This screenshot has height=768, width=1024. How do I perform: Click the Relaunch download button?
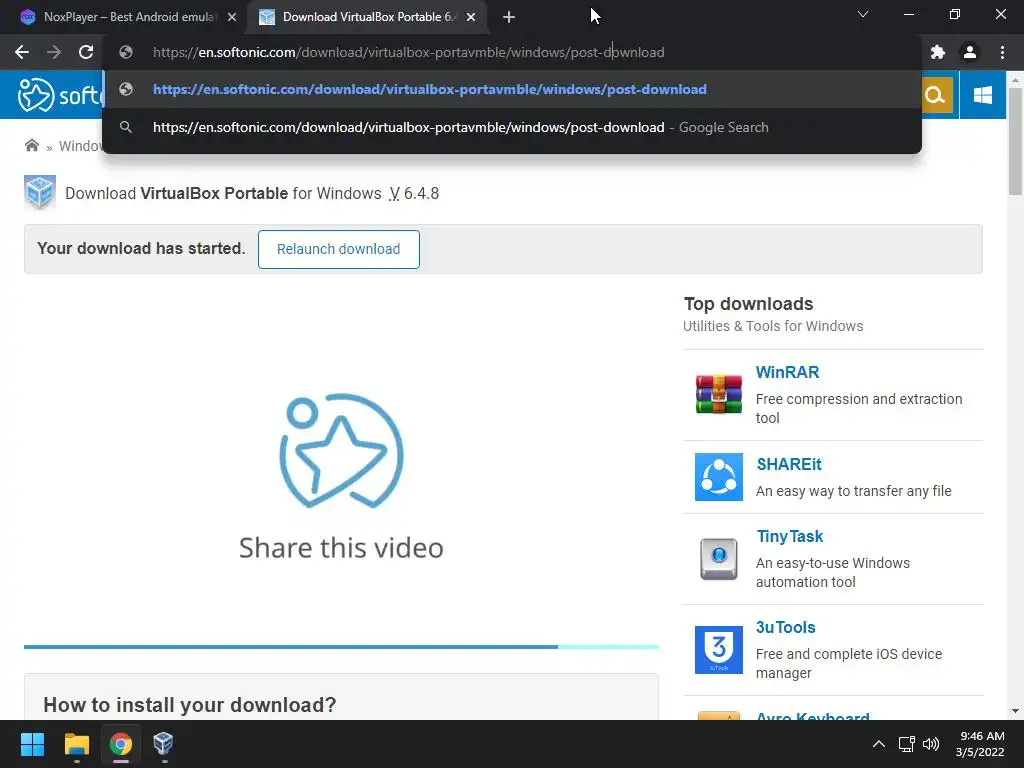338,249
